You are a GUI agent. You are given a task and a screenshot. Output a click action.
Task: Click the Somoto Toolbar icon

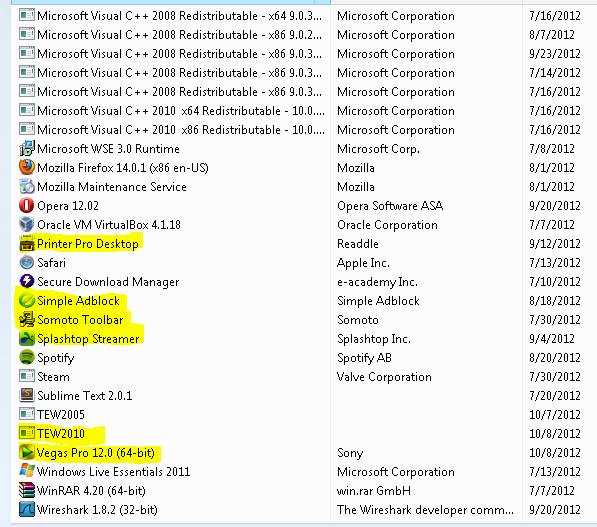click(x=27, y=319)
